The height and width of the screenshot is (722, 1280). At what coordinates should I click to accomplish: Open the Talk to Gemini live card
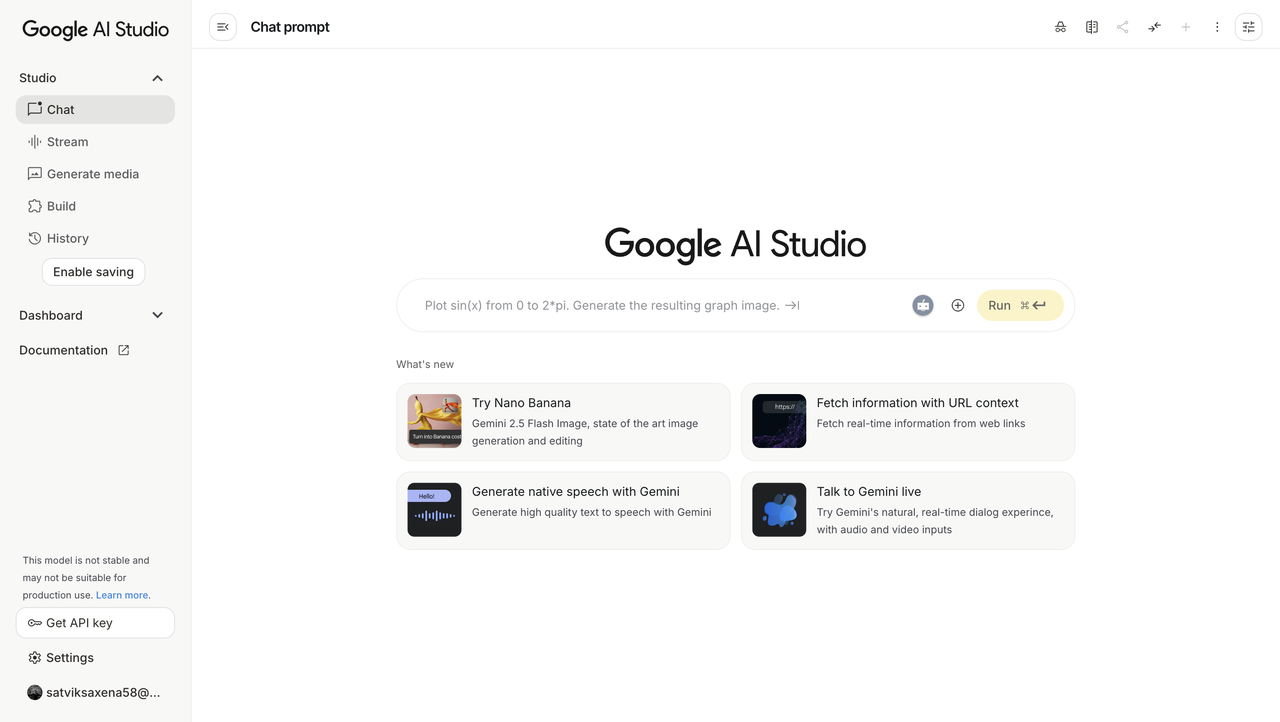[908, 511]
